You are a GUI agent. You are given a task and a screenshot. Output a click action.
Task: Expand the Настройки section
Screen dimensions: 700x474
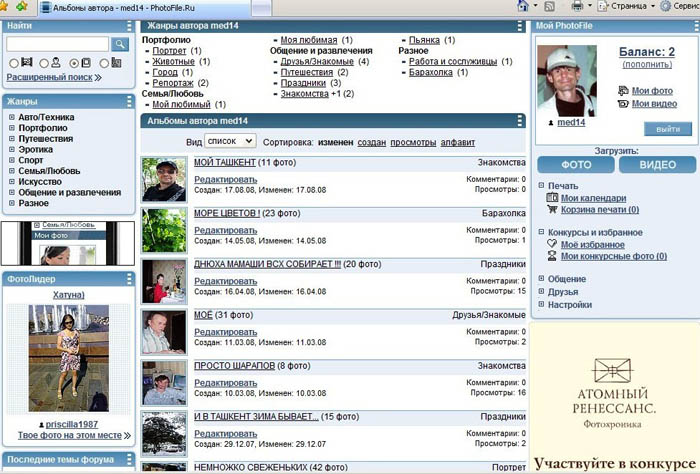tap(541, 305)
